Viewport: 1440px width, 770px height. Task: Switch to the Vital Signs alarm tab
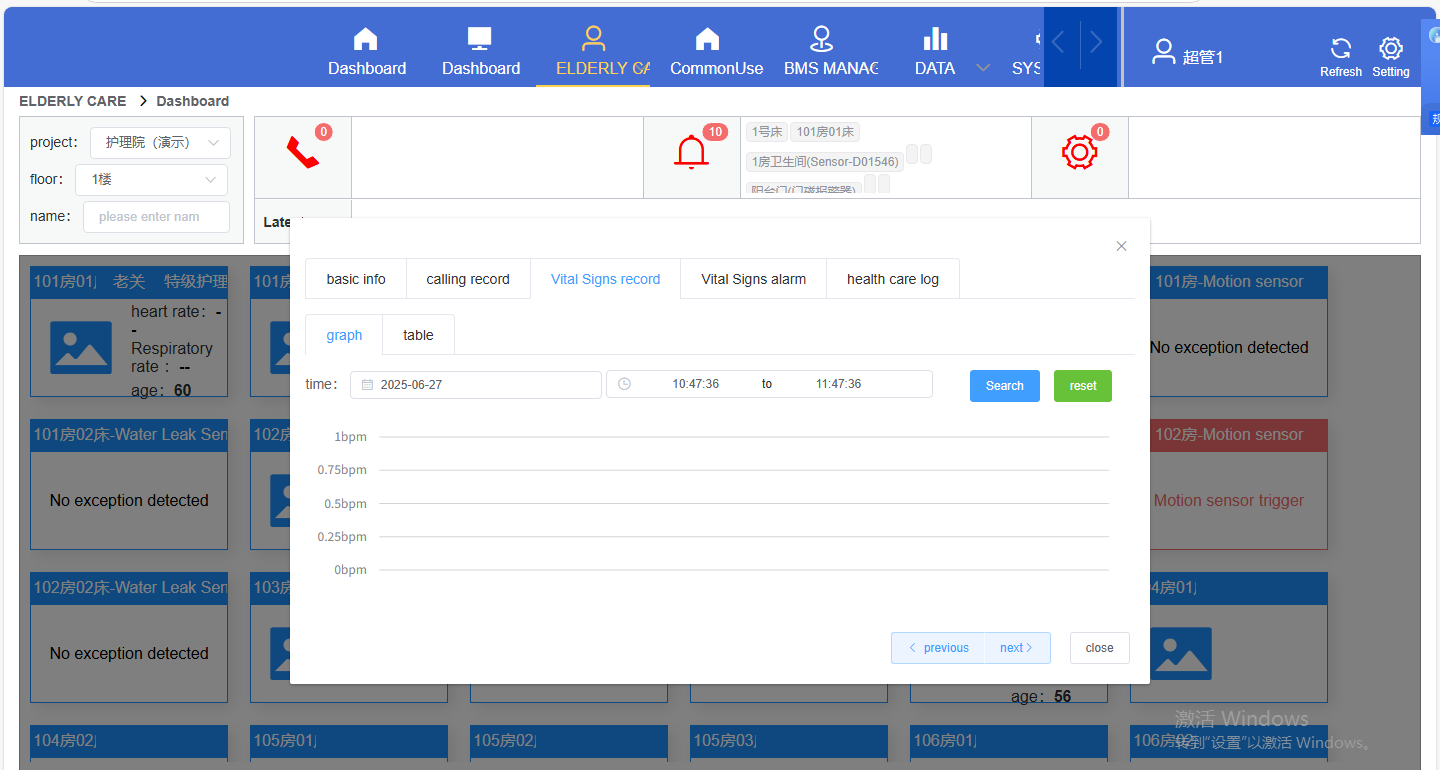click(754, 279)
